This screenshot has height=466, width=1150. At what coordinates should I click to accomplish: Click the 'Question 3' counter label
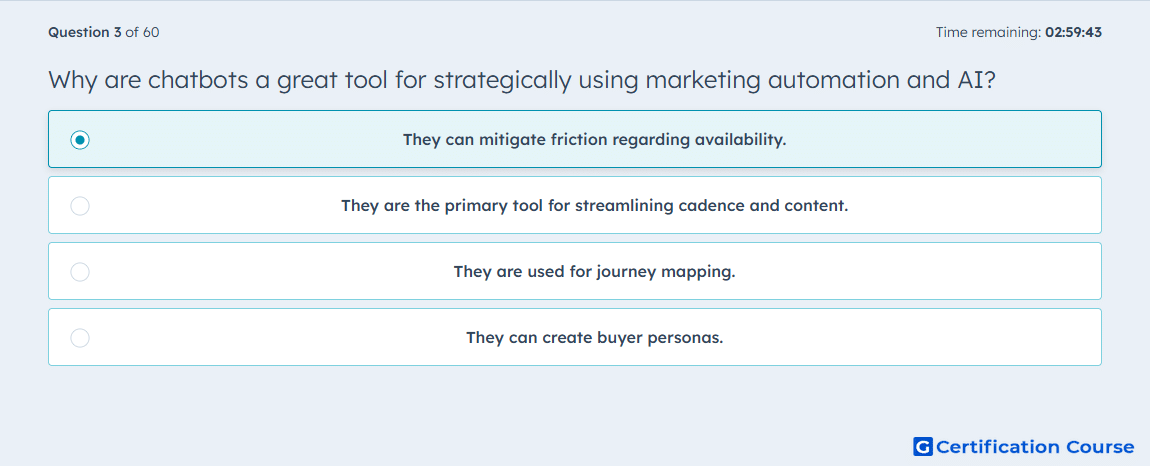[x=85, y=32]
